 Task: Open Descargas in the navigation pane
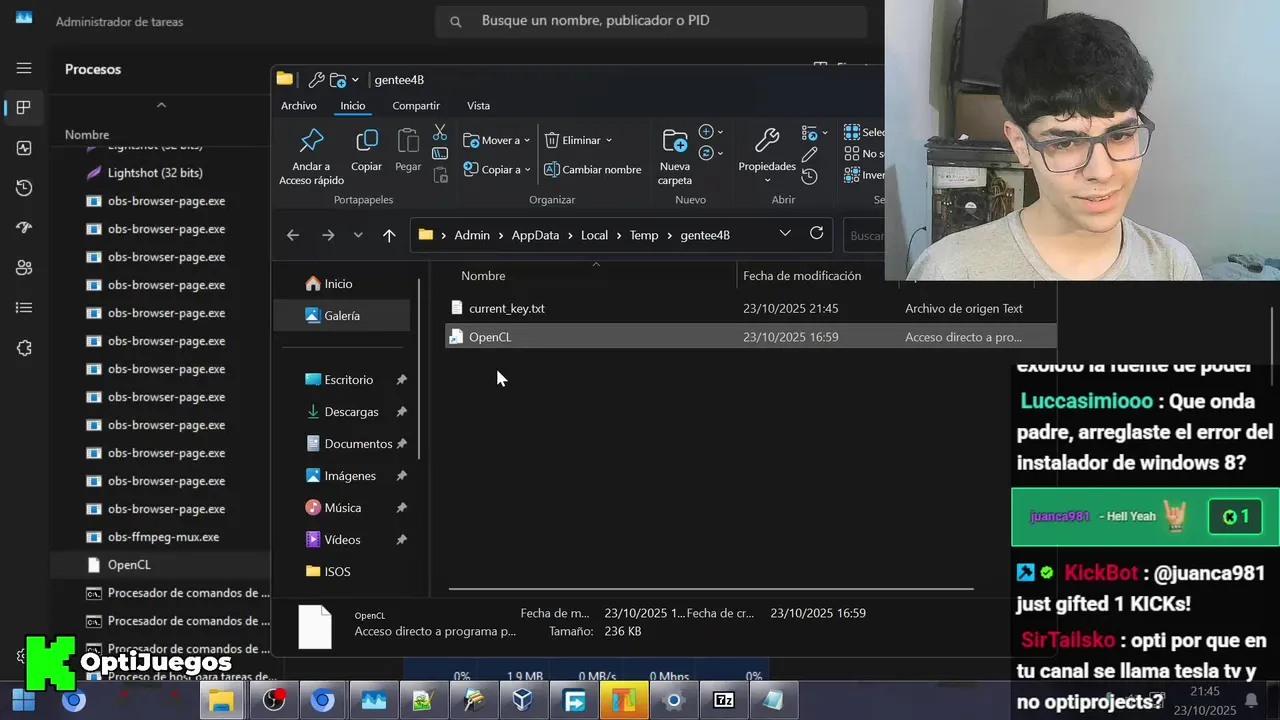point(351,412)
